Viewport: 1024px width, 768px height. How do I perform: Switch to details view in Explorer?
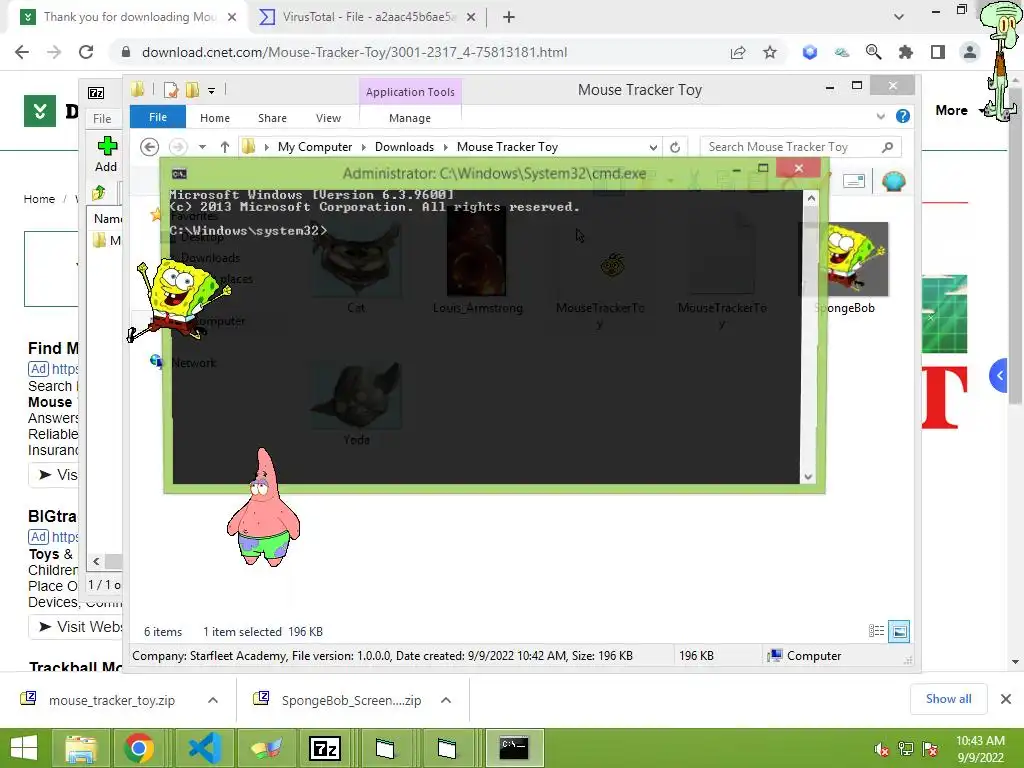click(876, 631)
